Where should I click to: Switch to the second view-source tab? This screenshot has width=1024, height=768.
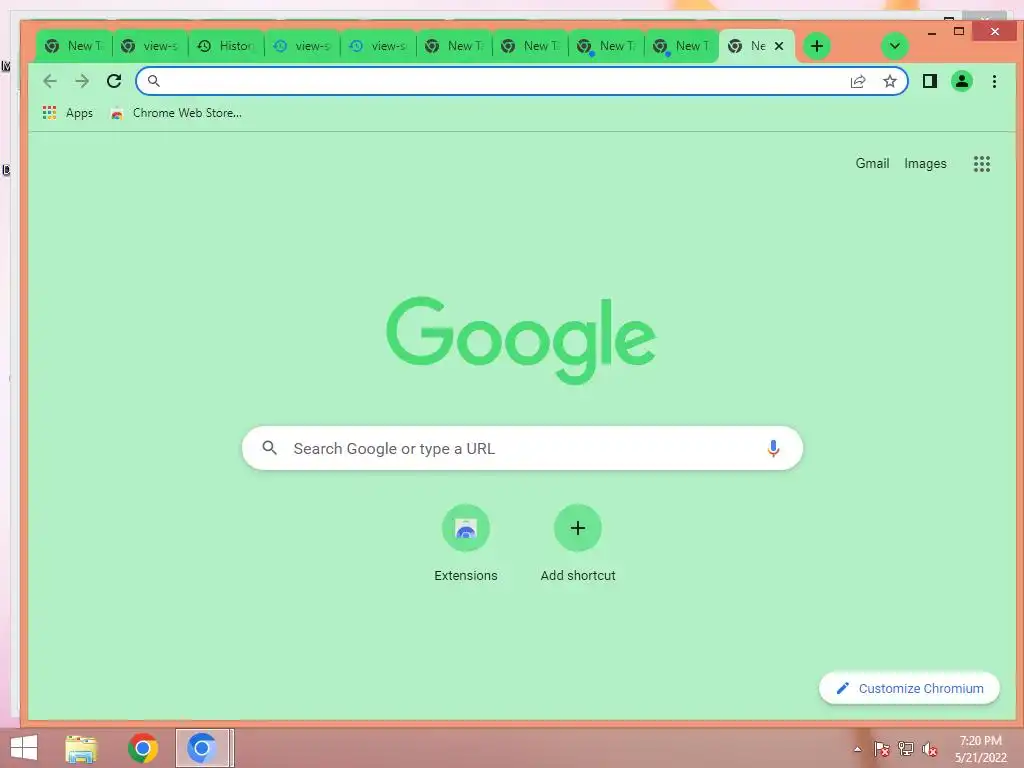[302, 46]
